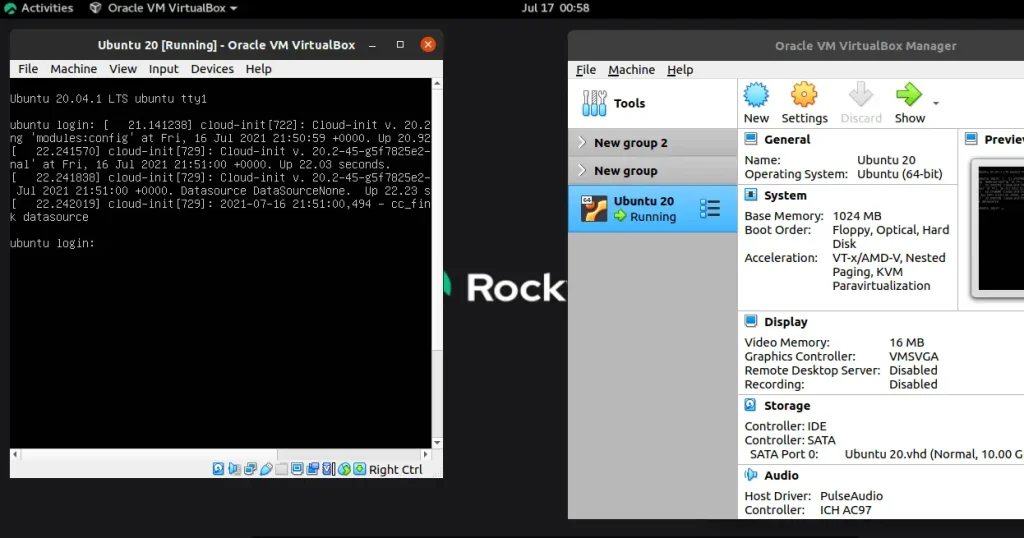Open the Input menu in VM window
Screen dimensions: 1024x538
(x=163, y=69)
